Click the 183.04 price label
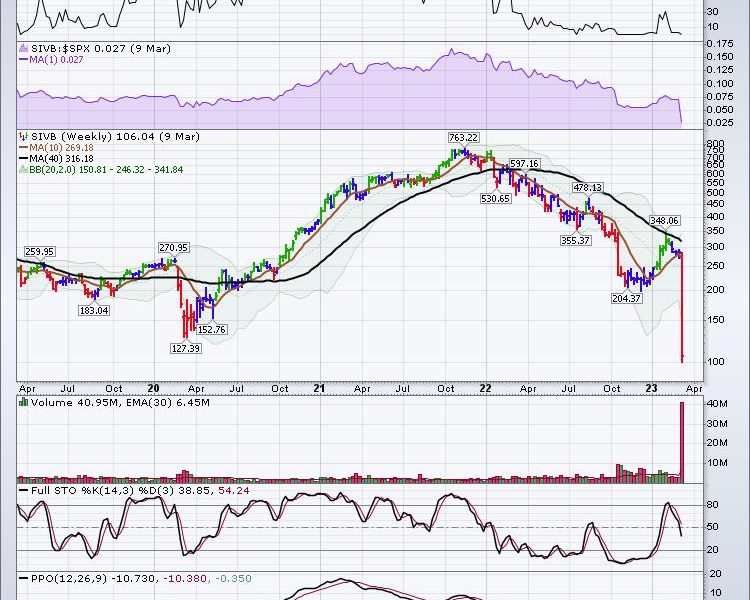The width and height of the screenshot is (750, 600). tap(94, 311)
